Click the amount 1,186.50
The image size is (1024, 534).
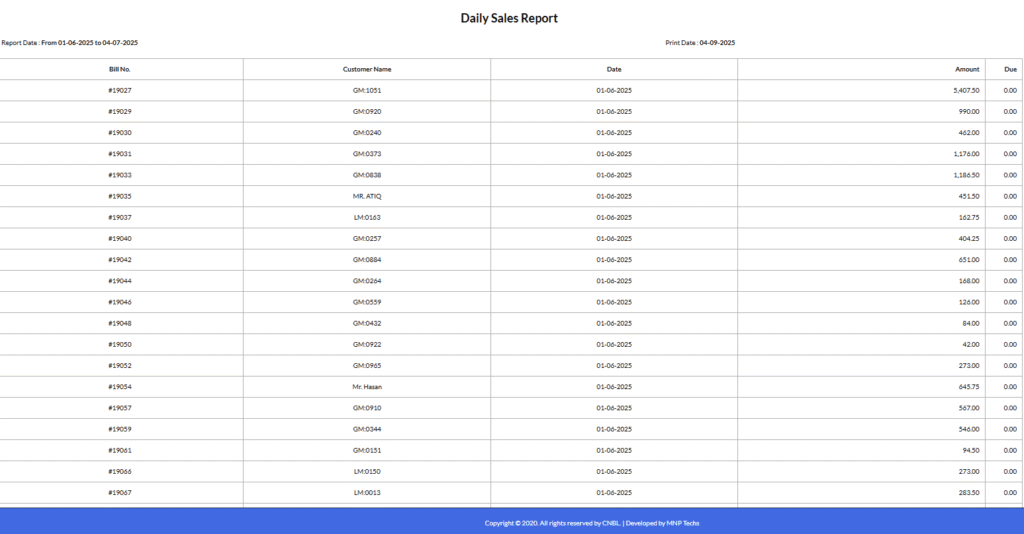coord(967,175)
